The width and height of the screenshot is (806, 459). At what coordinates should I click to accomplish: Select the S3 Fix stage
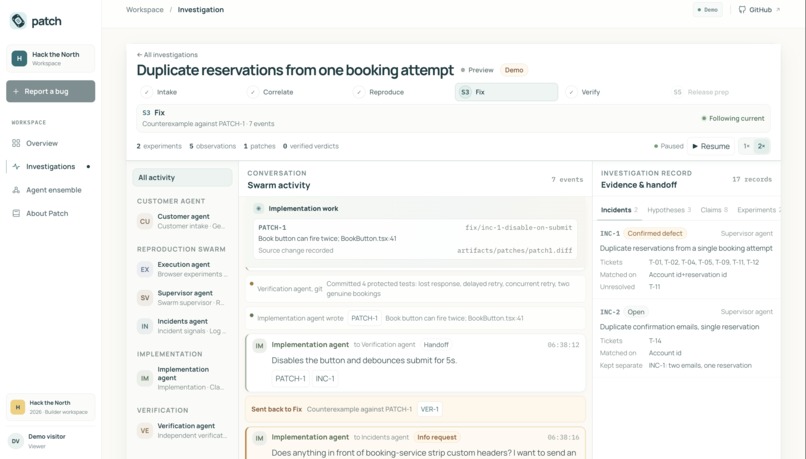point(506,92)
